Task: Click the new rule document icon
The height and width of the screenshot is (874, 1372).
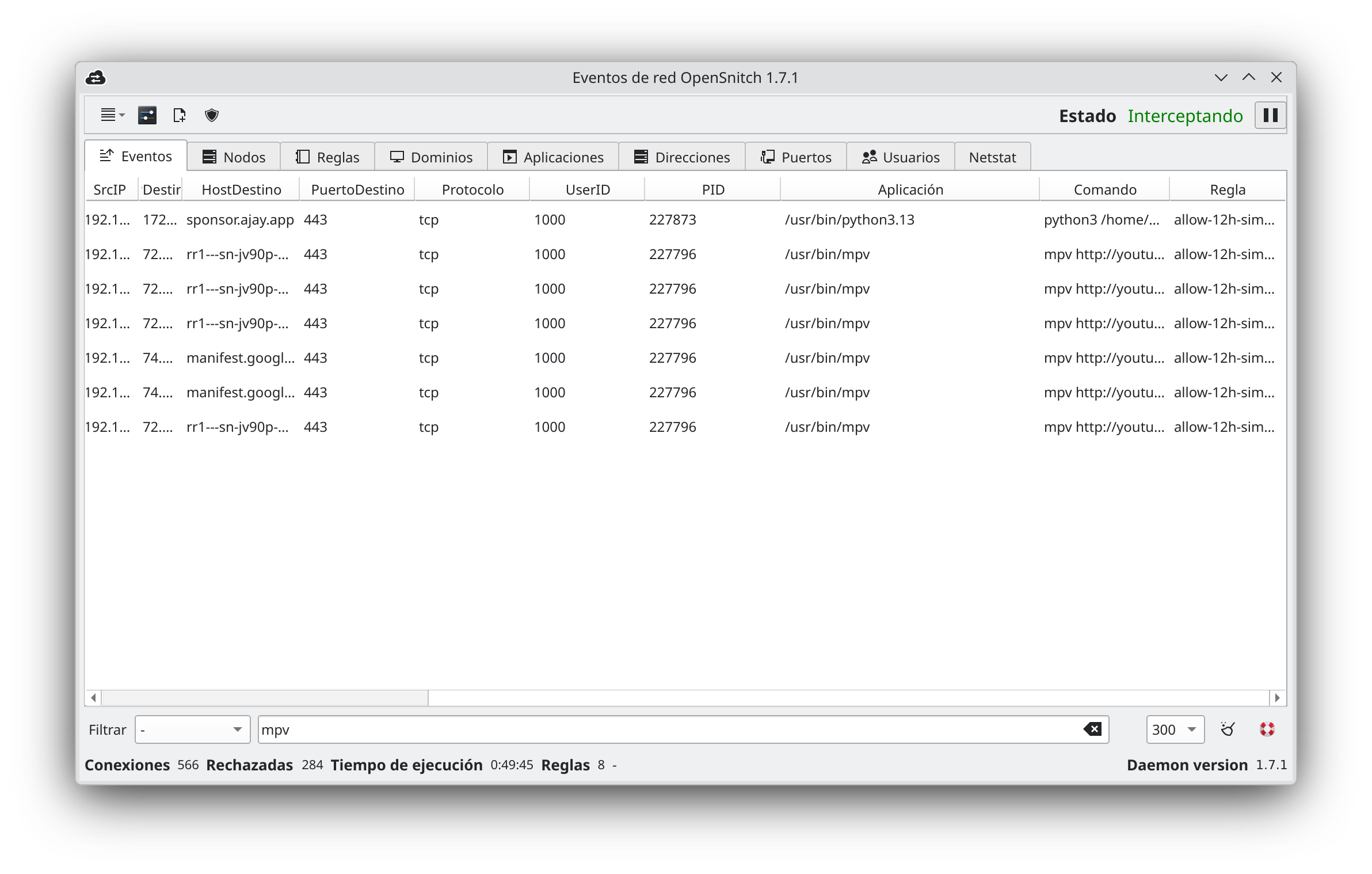Action: click(180, 115)
